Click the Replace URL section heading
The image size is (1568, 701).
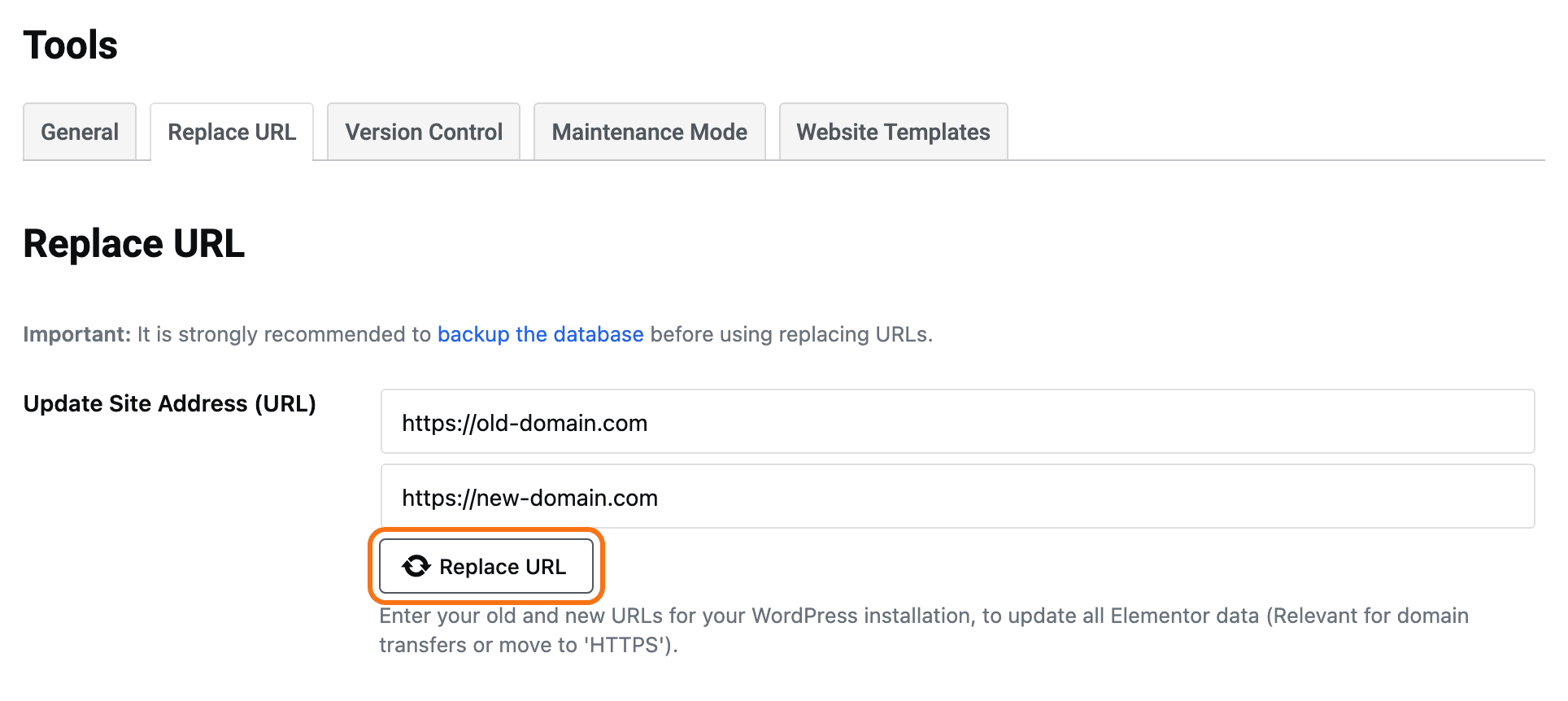click(134, 244)
